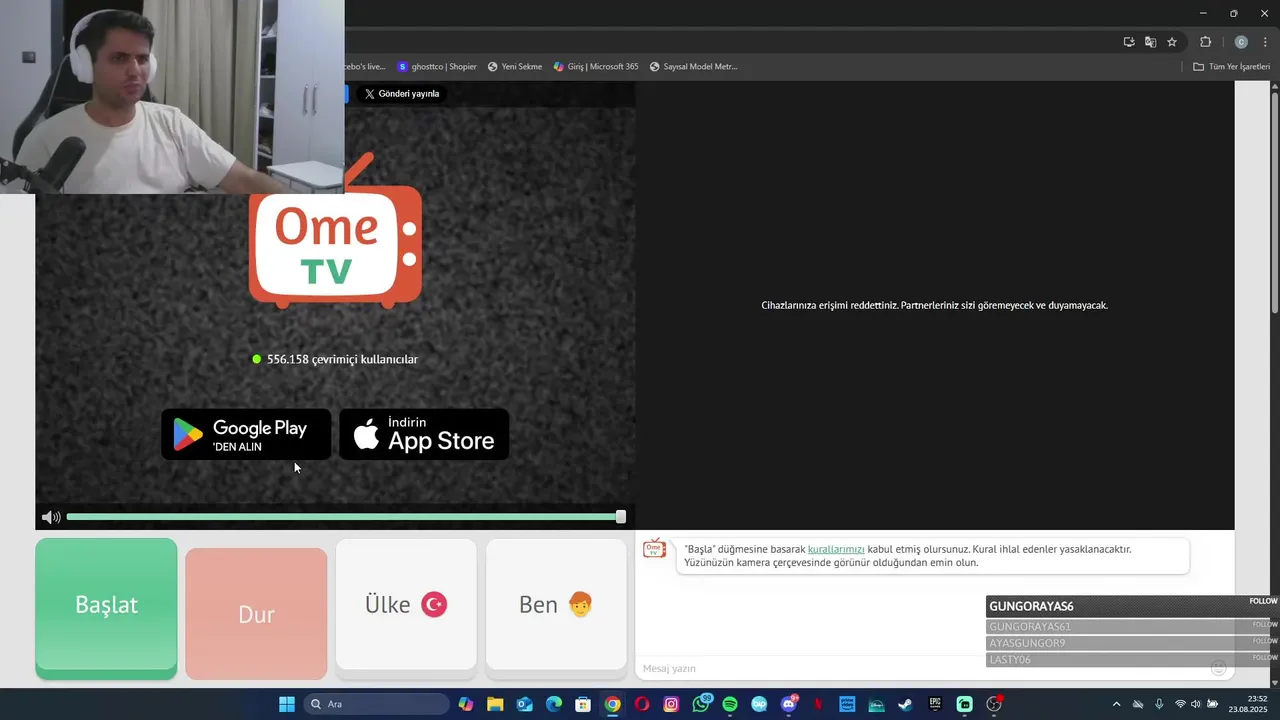Click the Google Play download badge
The width and height of the screenshot is (1280, 720).
246,434
